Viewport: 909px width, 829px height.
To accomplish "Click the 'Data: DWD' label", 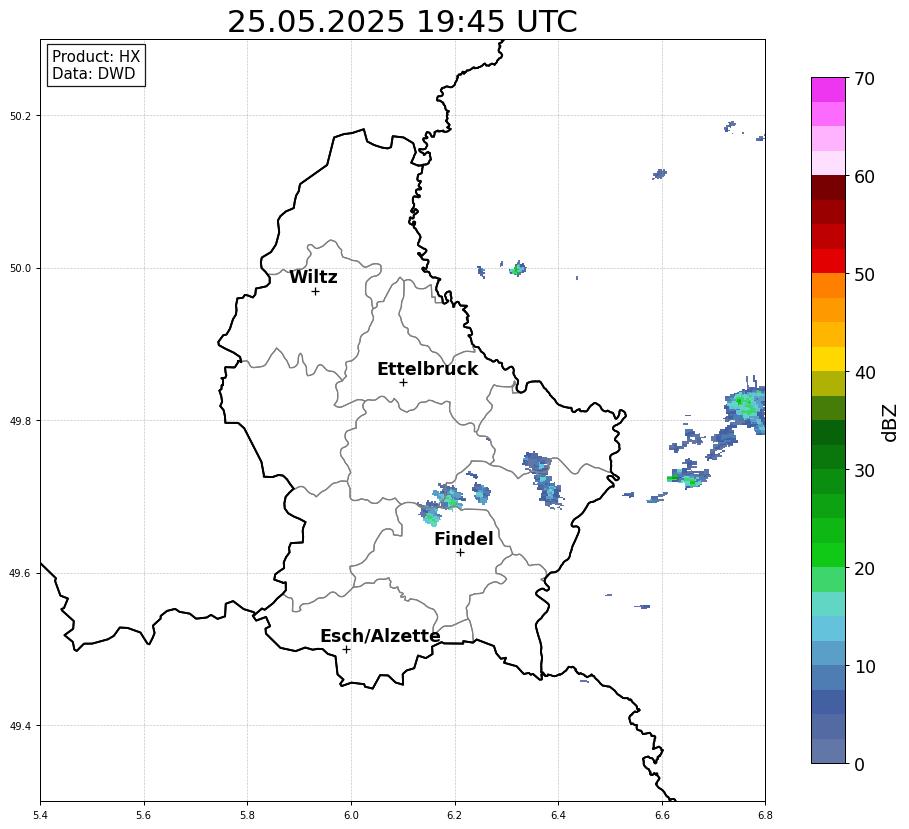I will tap(93, 74).
